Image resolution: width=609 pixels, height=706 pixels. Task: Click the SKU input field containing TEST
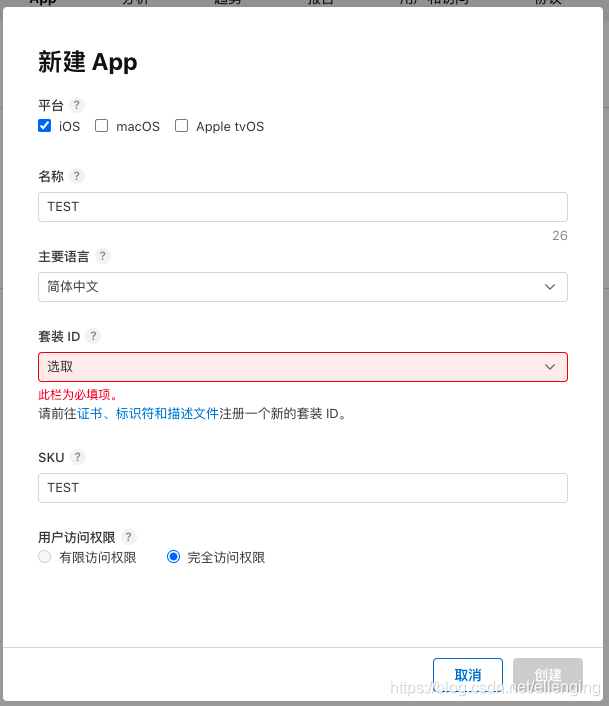click(x=302, y=488)
